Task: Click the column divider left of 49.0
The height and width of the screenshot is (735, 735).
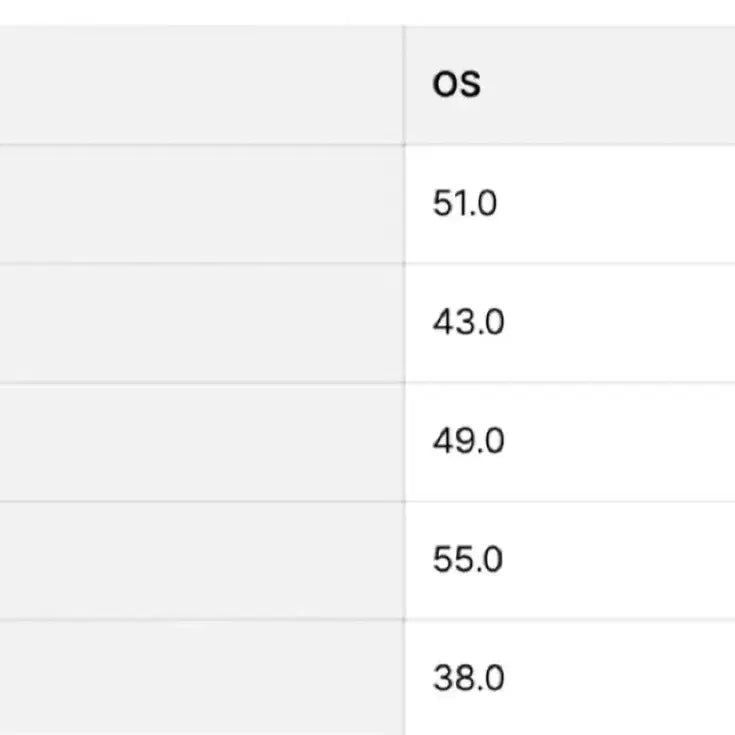Action: [404, 441]
